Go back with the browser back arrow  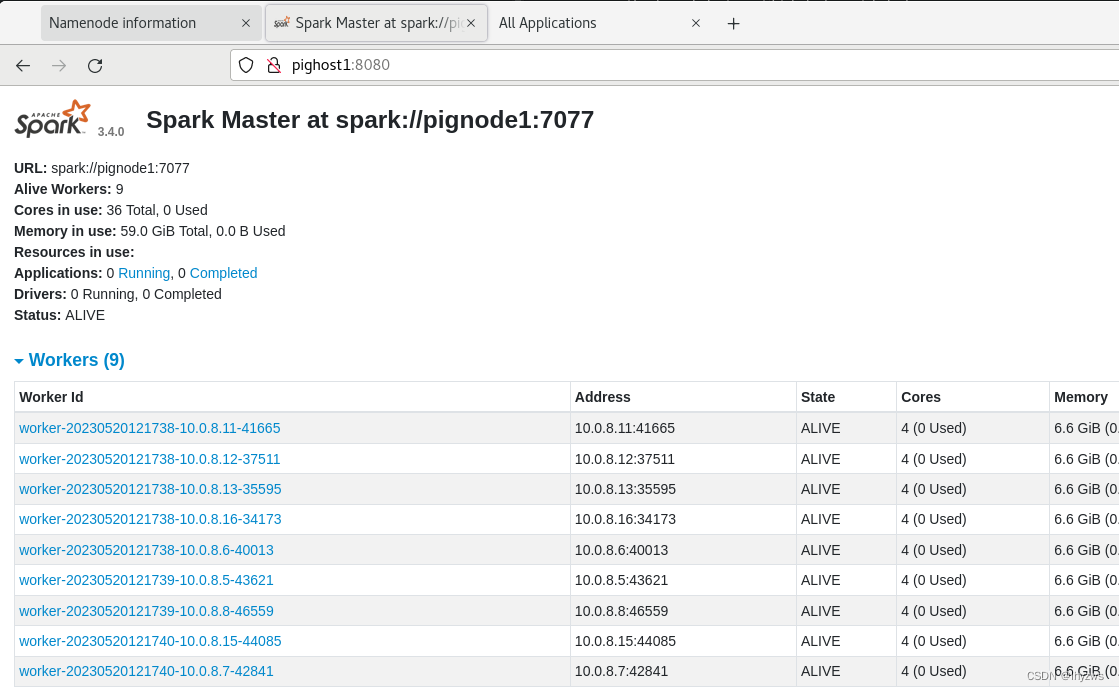pyautogui.click(x=23, y=66)
